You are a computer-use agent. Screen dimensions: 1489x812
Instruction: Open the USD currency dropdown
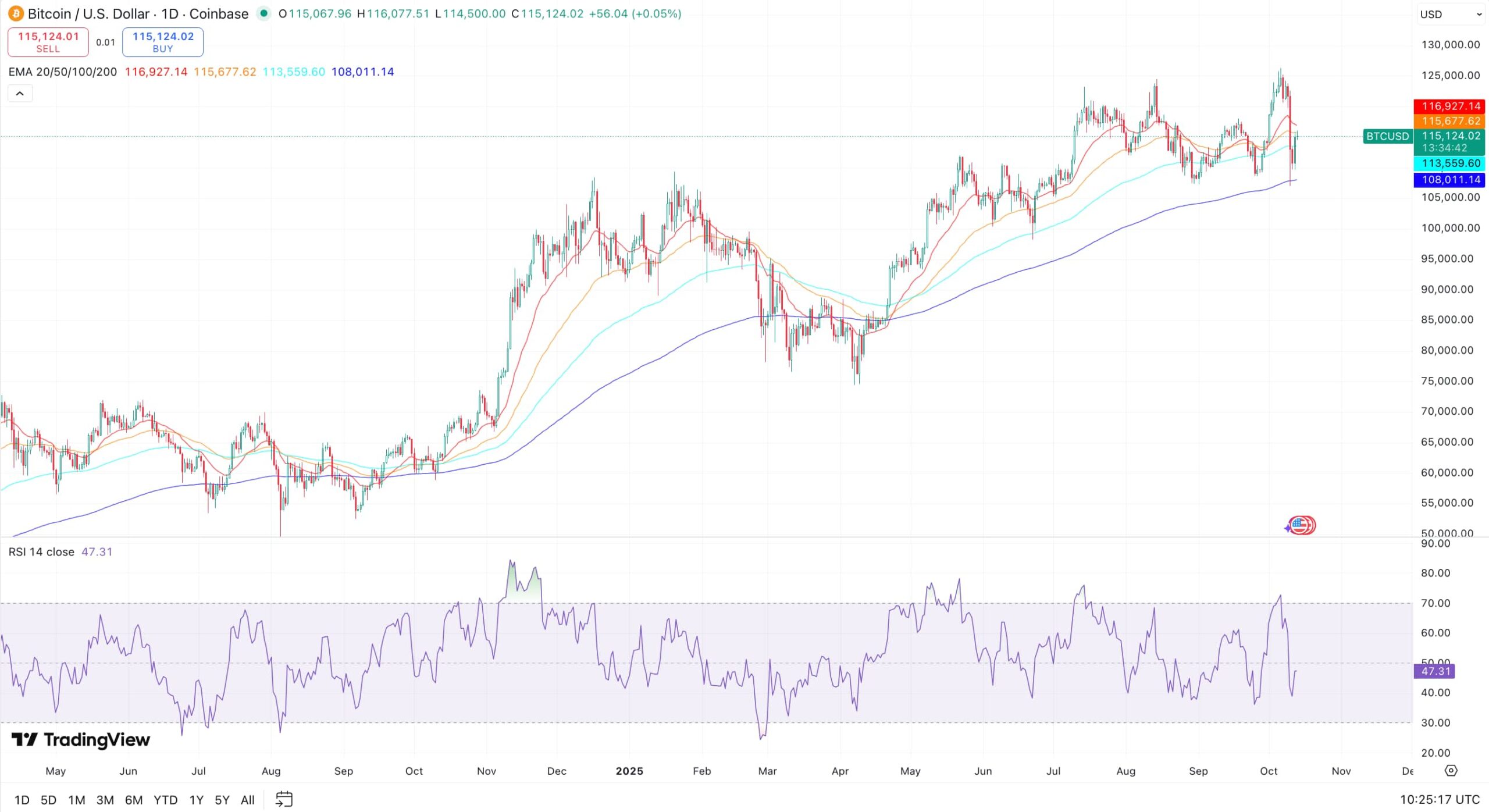(x=1451, y=15)
